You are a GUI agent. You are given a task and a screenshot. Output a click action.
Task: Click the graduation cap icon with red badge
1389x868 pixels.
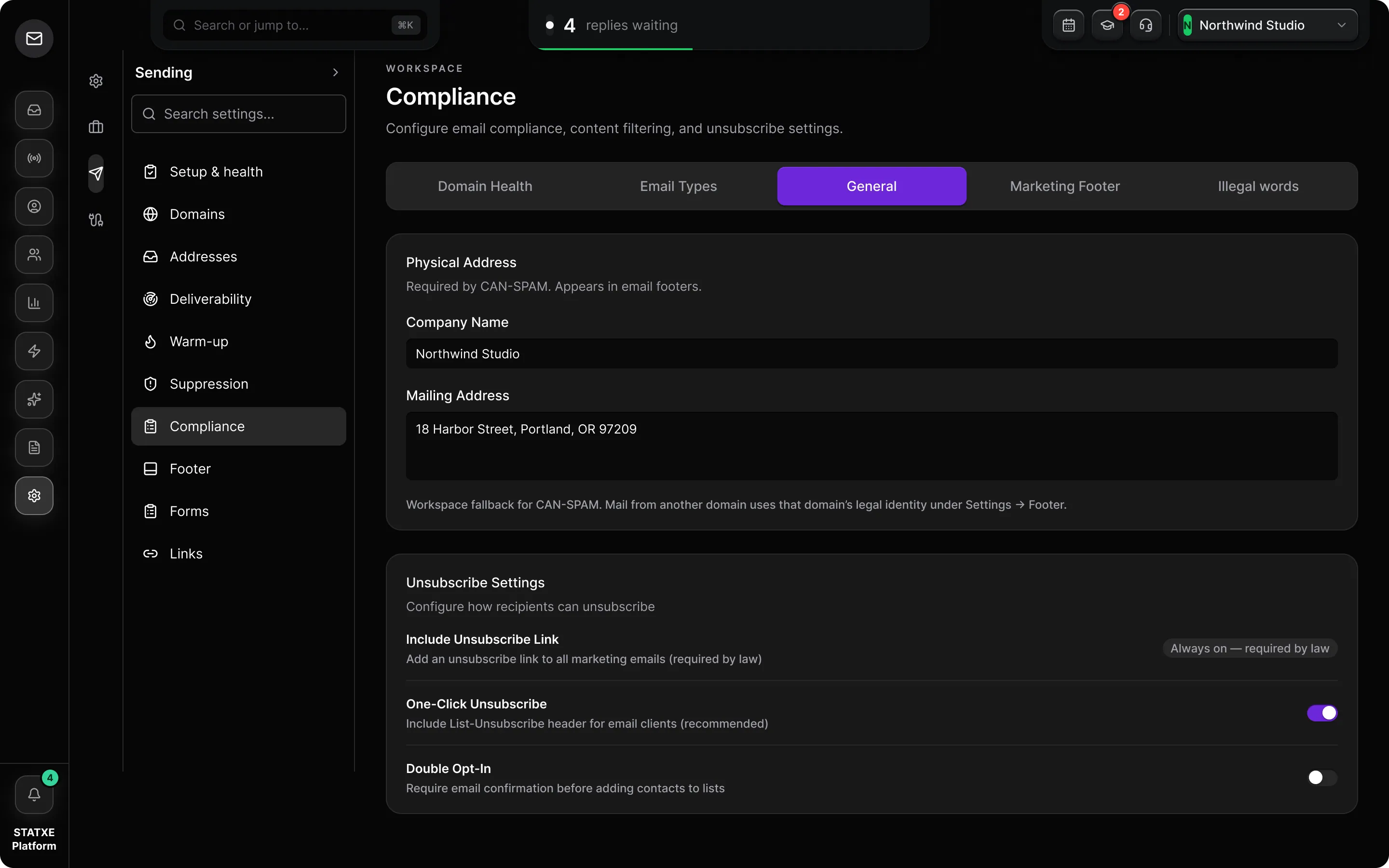click(x=1107, y=25)
